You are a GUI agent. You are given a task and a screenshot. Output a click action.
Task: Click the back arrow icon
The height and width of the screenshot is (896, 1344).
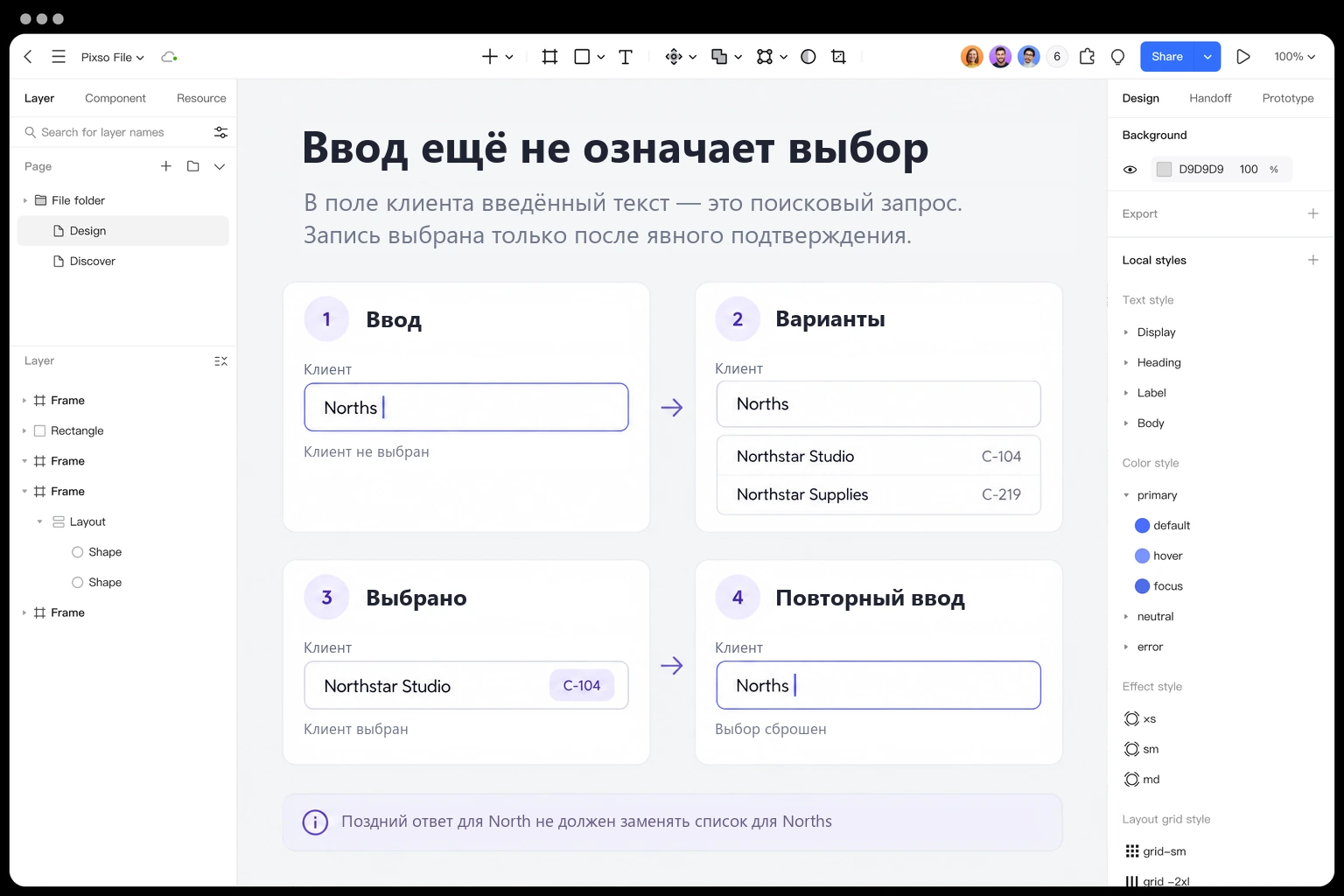click(28, 57)
